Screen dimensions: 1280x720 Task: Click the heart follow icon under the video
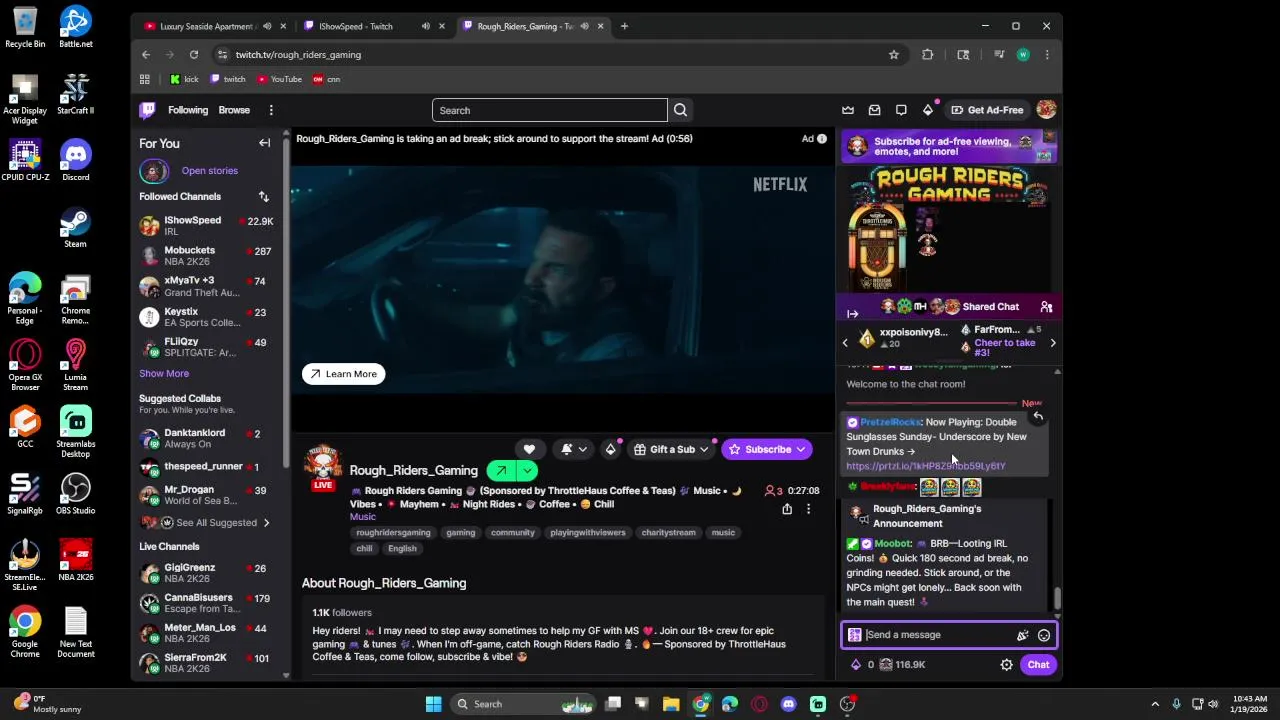[529, 450]
